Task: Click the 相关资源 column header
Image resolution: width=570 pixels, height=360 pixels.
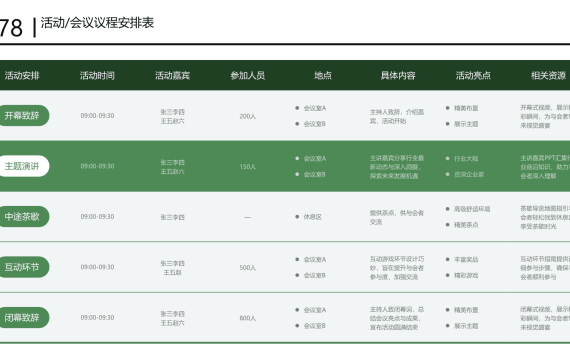Action: click(x=549, y=76)
